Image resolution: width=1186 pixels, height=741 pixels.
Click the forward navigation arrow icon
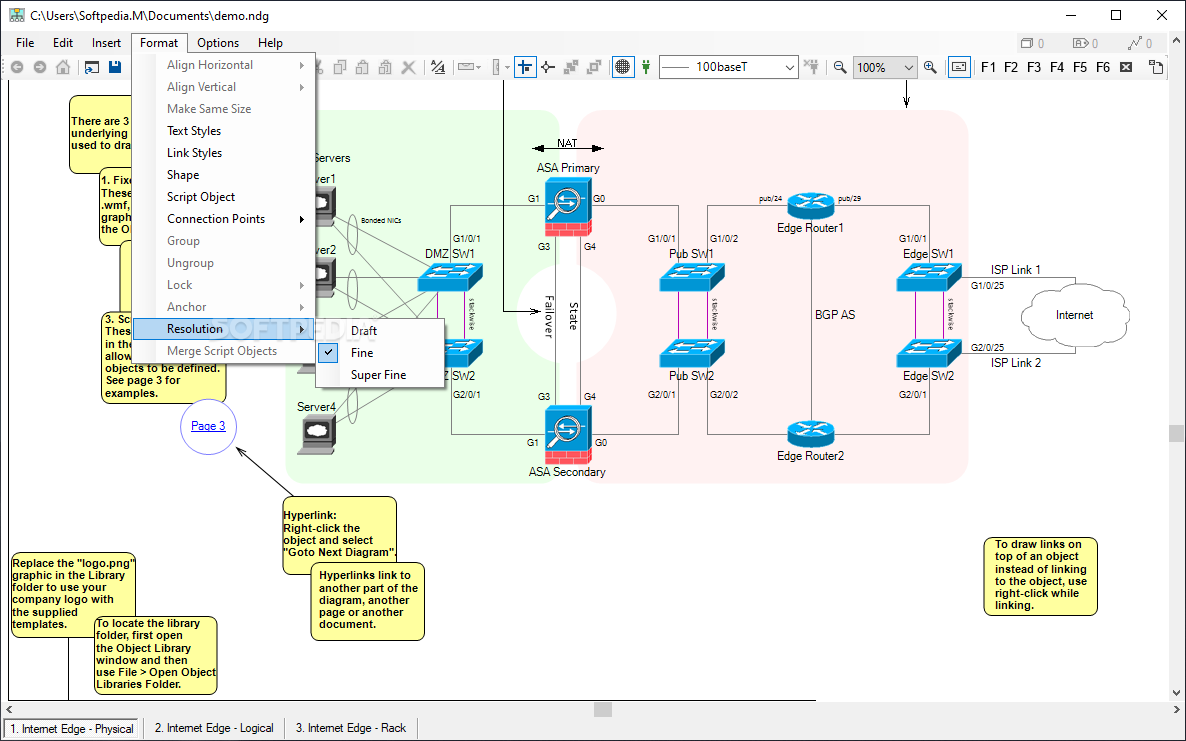click(x=40, y=67)
